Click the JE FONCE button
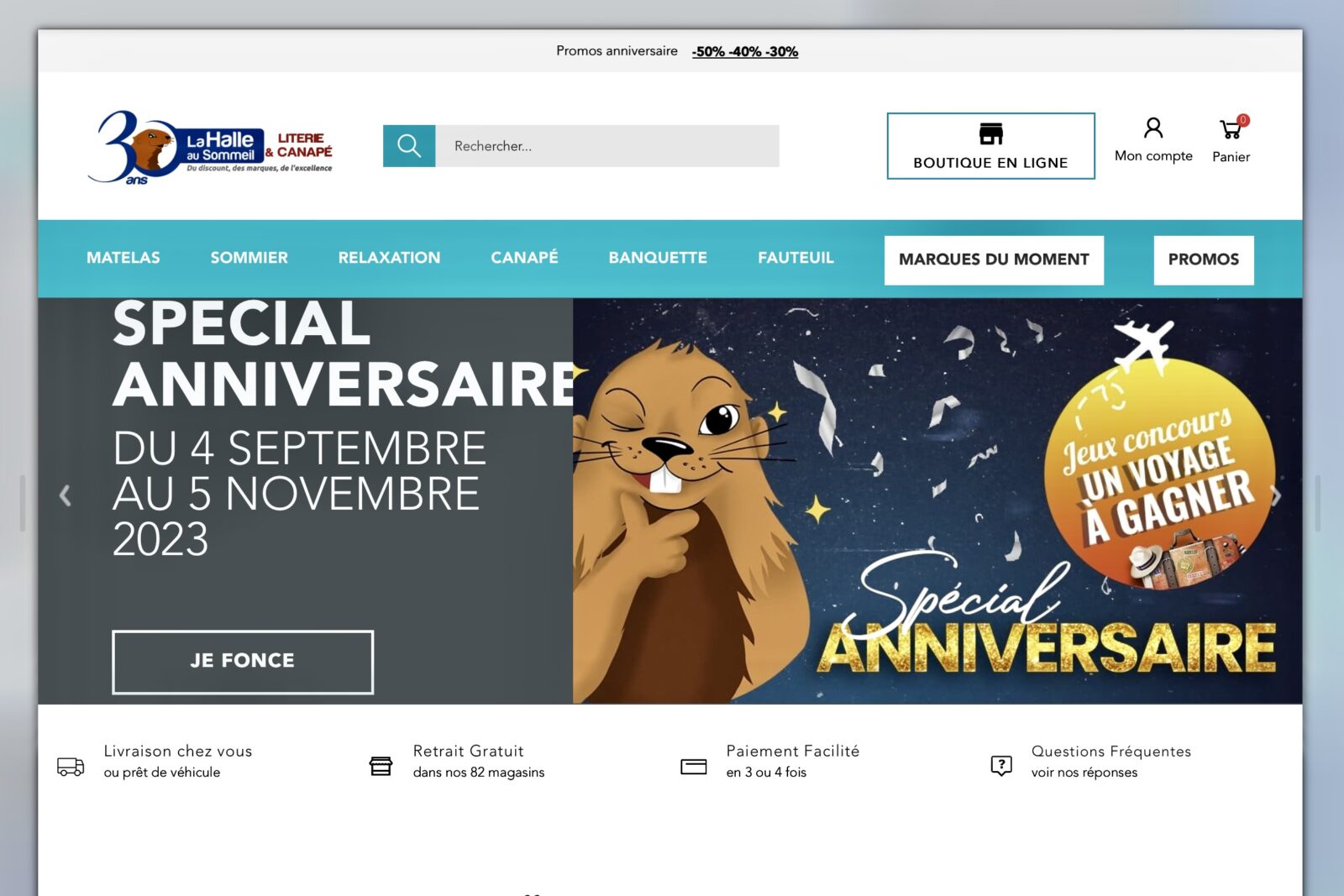Viewport: 1344px width, 896px height. (243, 662)
